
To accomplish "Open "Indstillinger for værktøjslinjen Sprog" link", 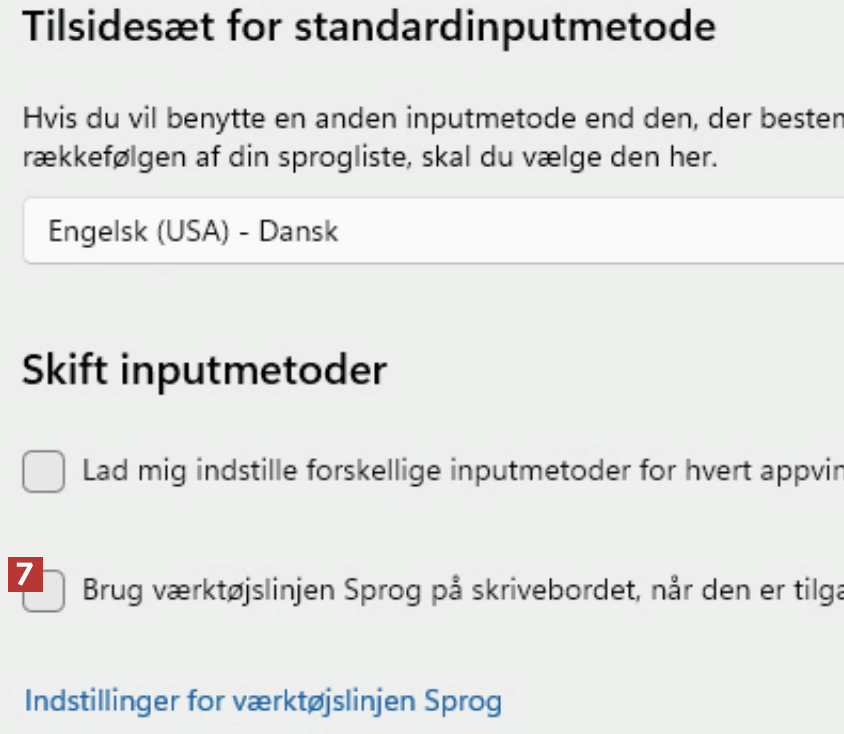I will tap(262, 700).
